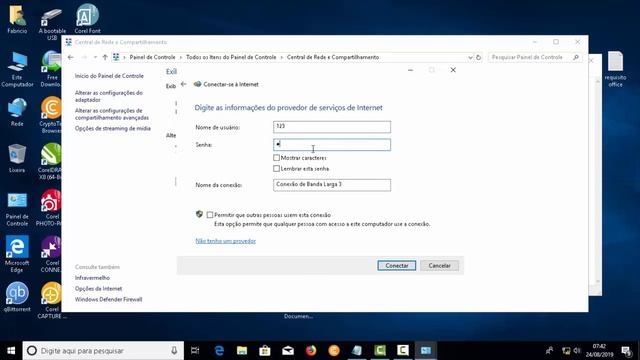Click the volume icon in the system tray
The image size is (640, 360).
coord(577,351)
